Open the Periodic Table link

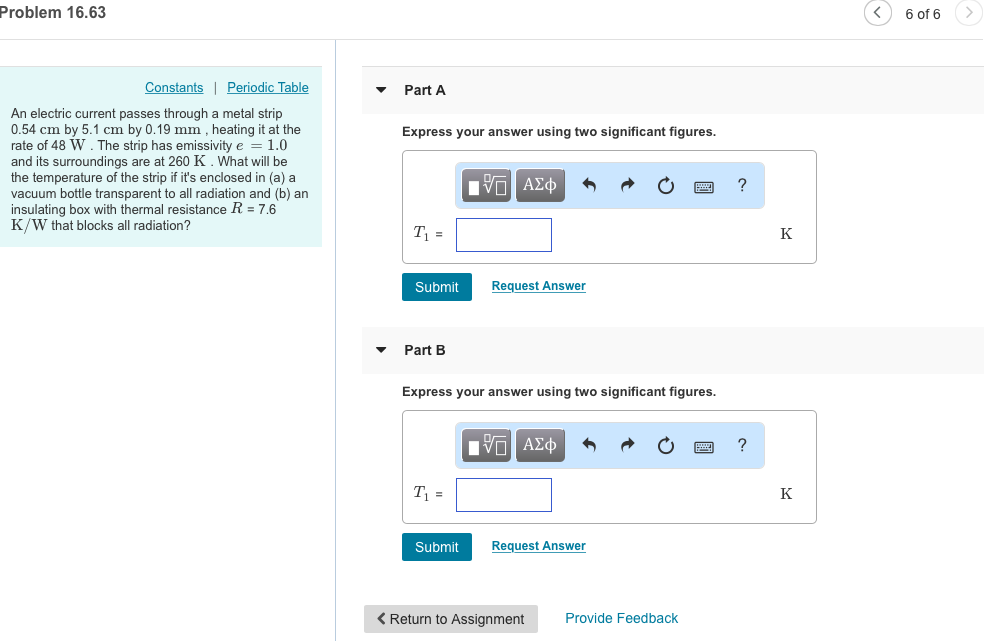coord(267,87)
